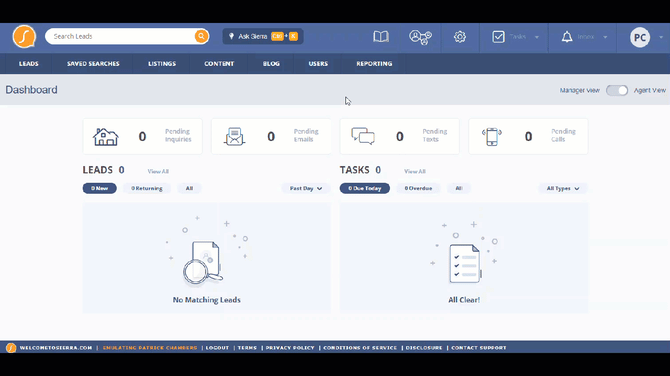Click the DISCLOSURE footer link
This screenshot has width=670, height=376.
(x=424, y=348)
